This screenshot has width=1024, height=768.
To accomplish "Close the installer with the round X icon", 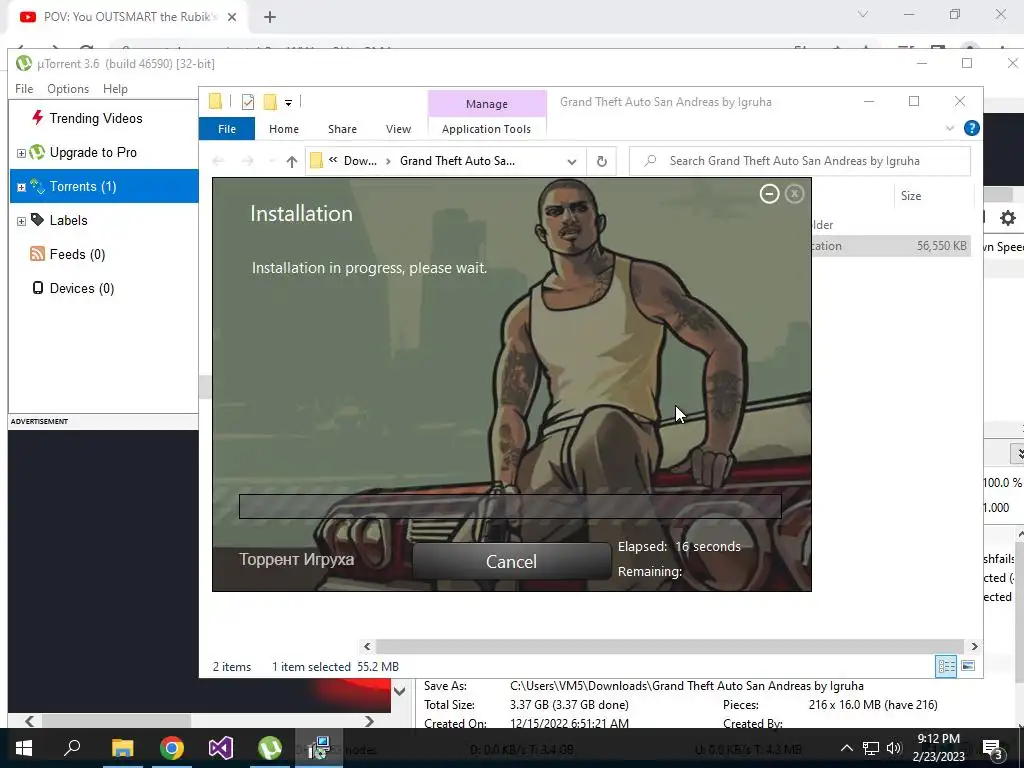I will (x=794, y=194).
